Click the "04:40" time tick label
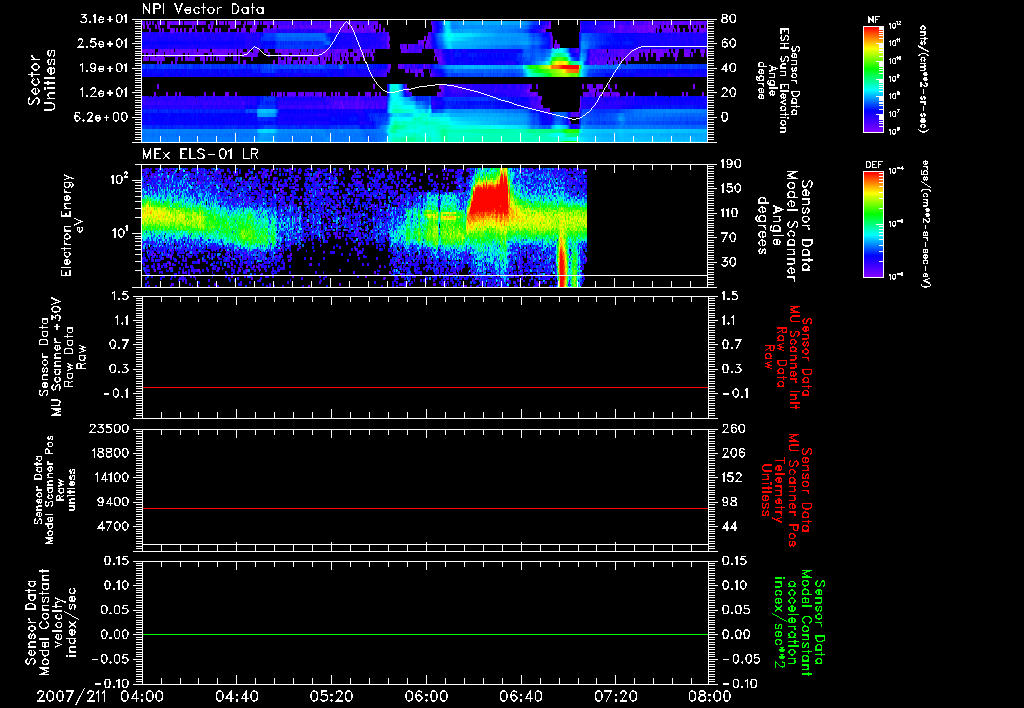The image size is (1024, 708). (x=237, y=696)
